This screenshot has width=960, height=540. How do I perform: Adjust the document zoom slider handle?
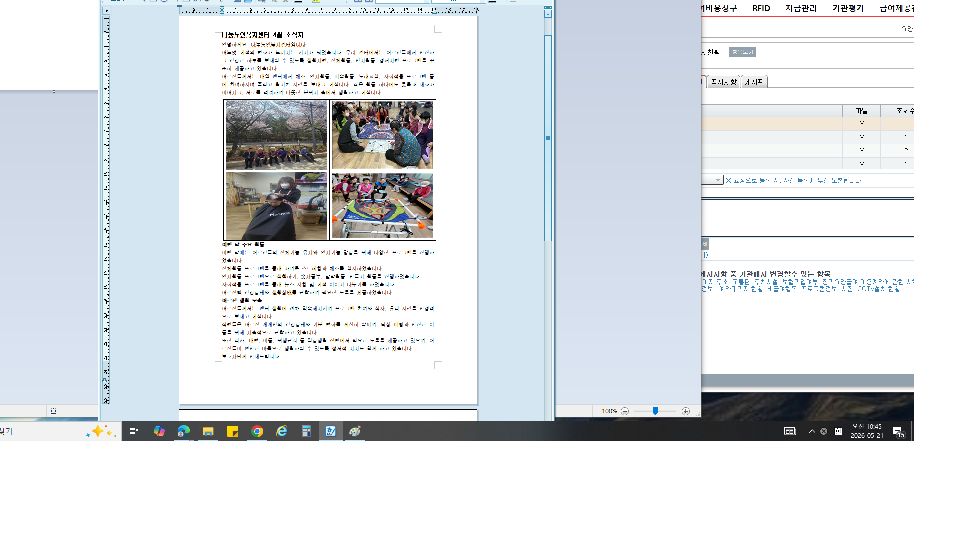pos(655,411)
